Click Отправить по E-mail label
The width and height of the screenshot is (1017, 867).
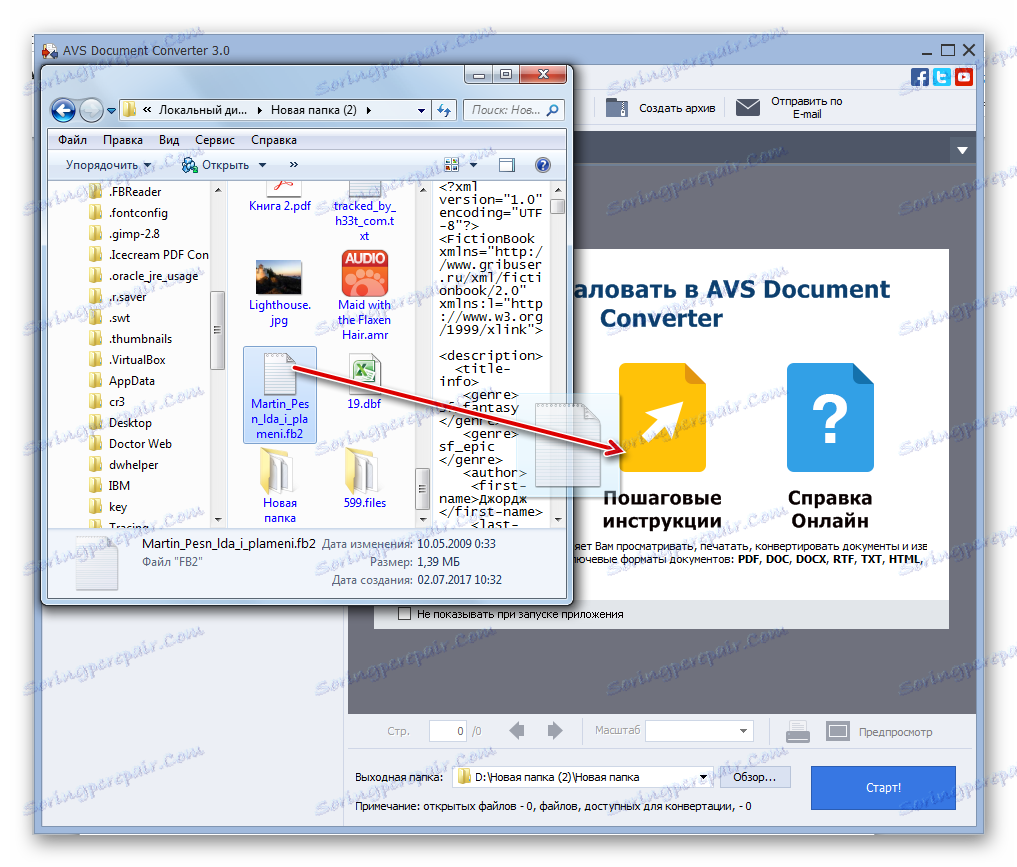[807, 108]
